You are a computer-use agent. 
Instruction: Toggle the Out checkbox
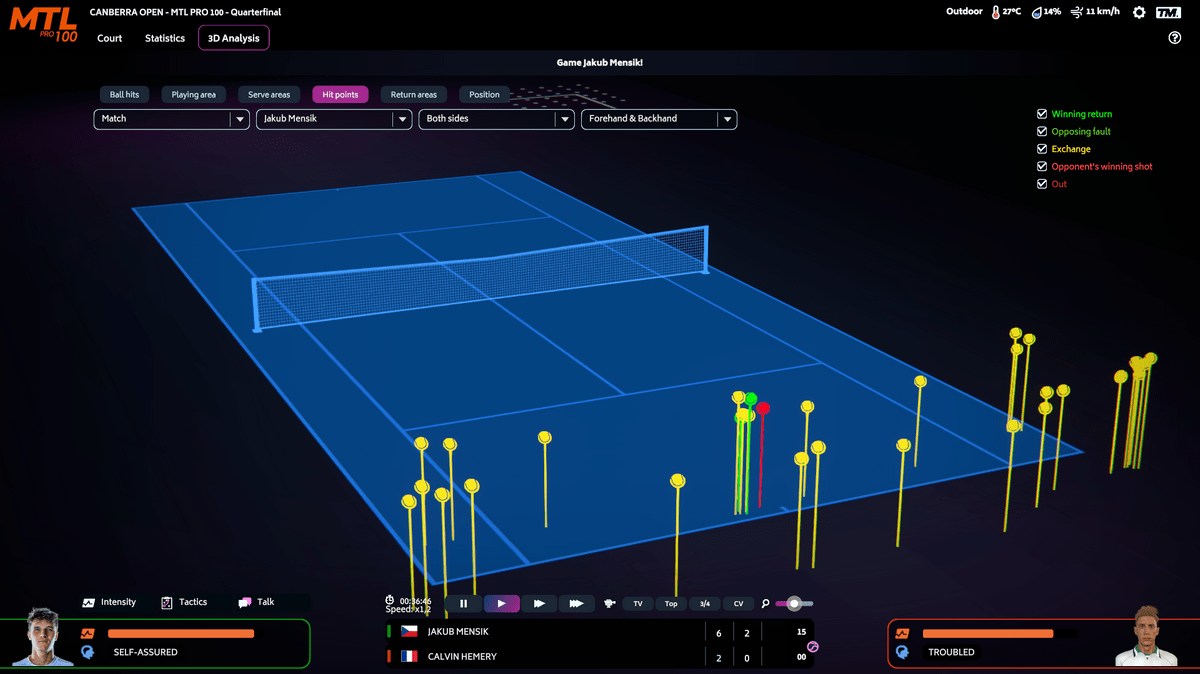(x=1042, y=184)
